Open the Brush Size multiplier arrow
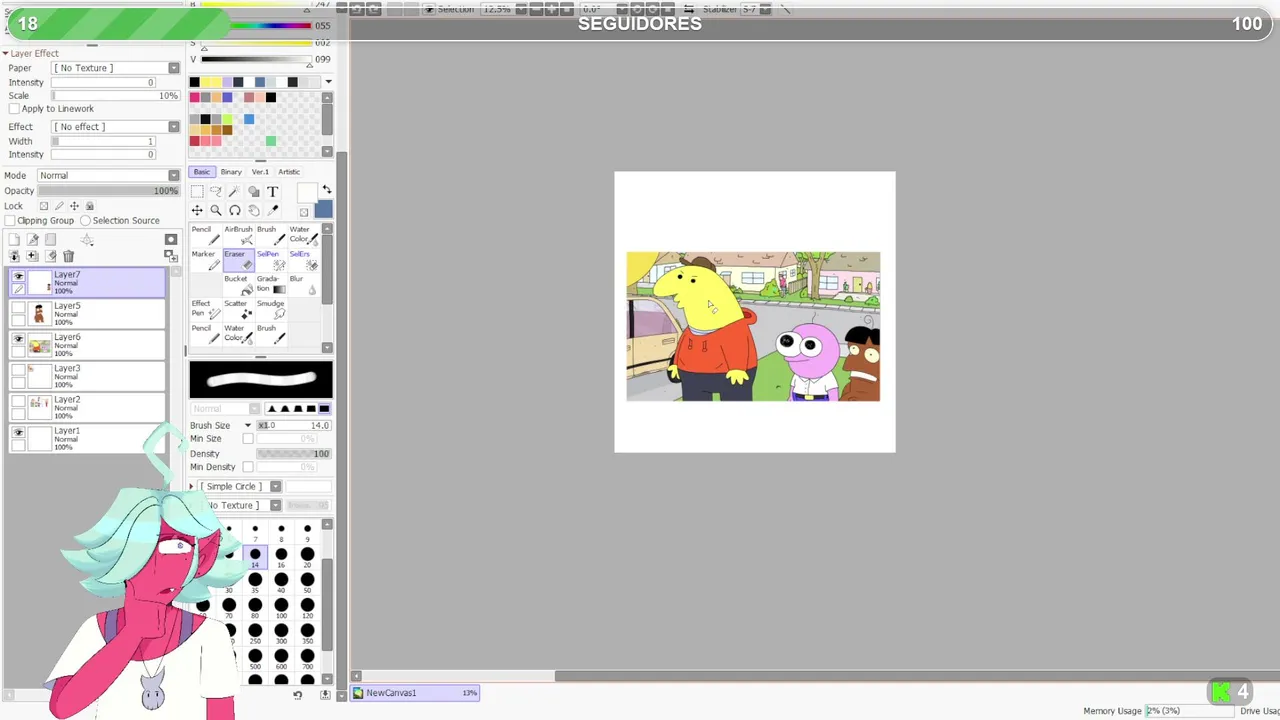This screenshot has height=720, width=1280. pos(248,425)
